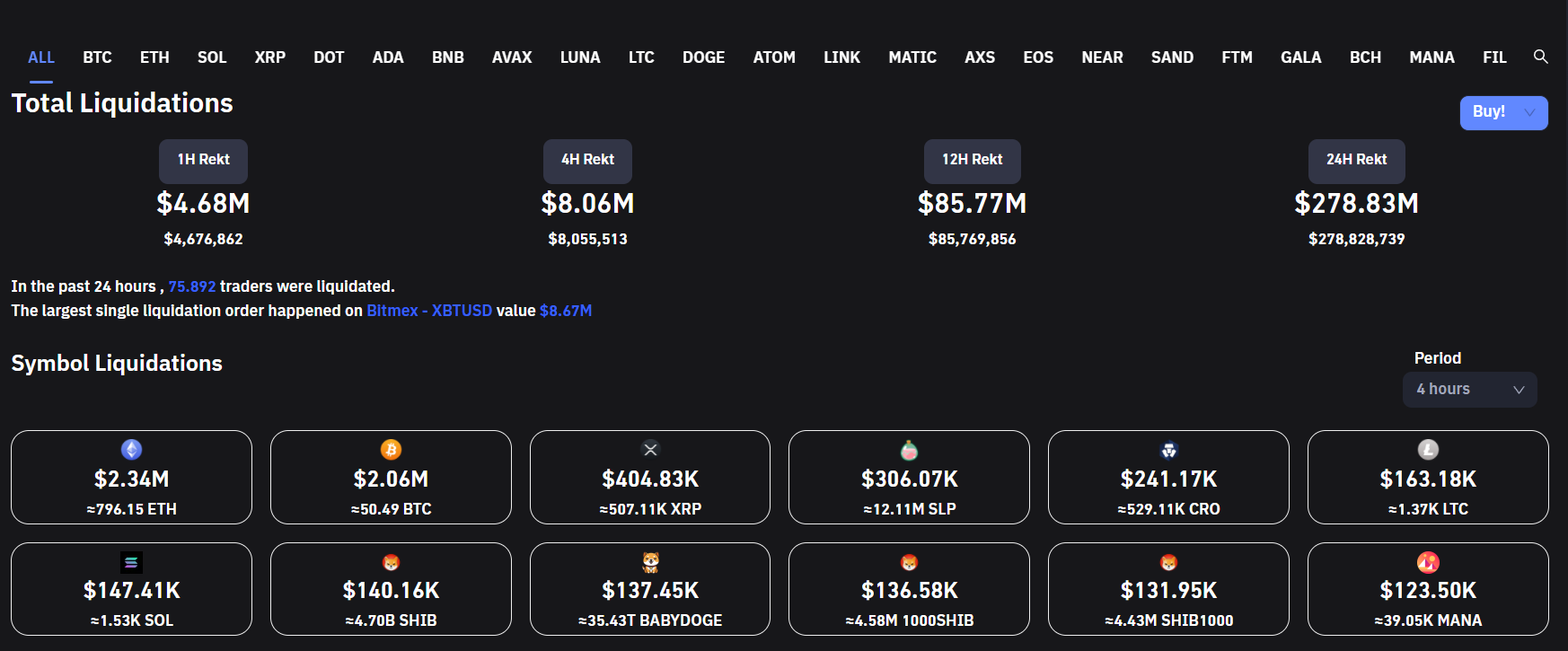The width and height of the screenshot is (1568, 651).
Task: Click the Solana coin icon
Action: point(132,562)
